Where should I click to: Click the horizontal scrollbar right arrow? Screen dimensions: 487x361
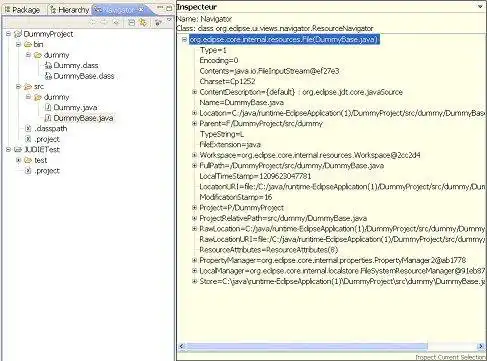click(x=481, y=346)
